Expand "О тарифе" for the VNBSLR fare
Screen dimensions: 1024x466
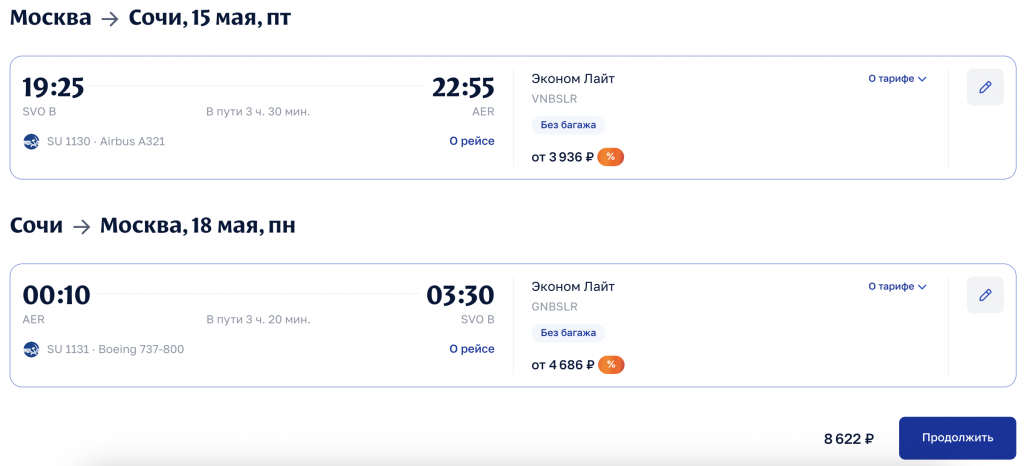pos(897,79)
